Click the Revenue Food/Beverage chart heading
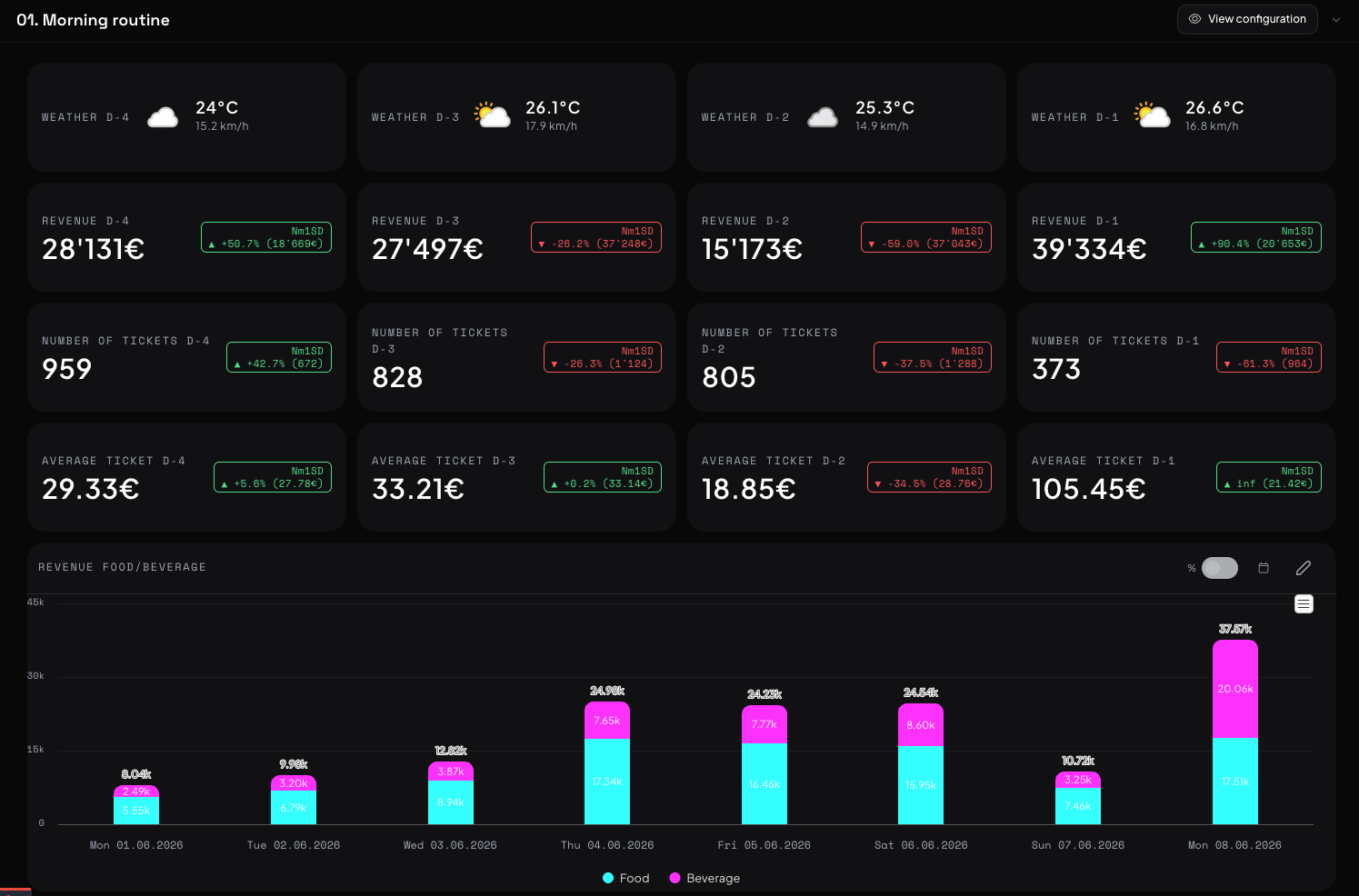The image size is (1359, 896). (122, 567)
